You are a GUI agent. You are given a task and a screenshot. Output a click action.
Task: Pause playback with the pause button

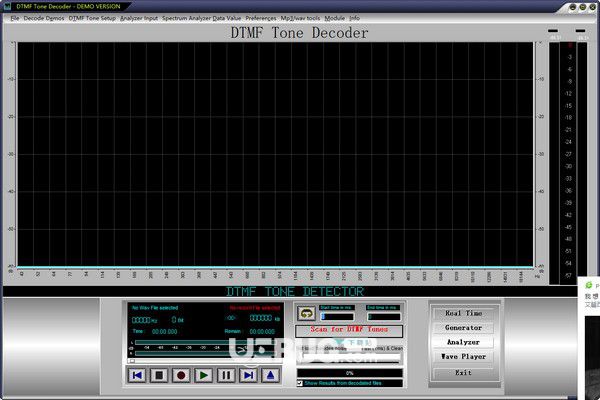226,375
